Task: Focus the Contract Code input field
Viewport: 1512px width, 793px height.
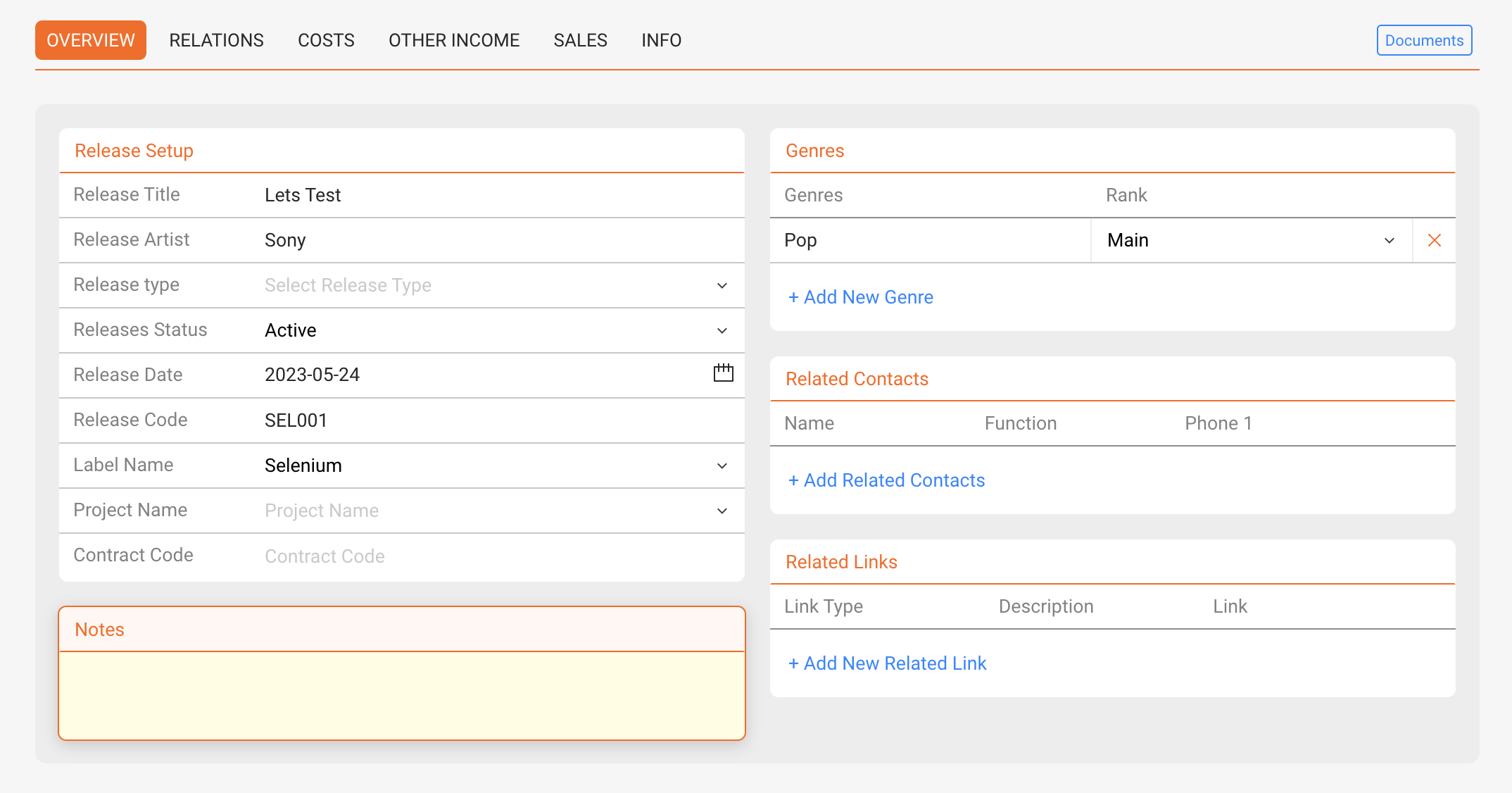Action: (x=497, y=556)
